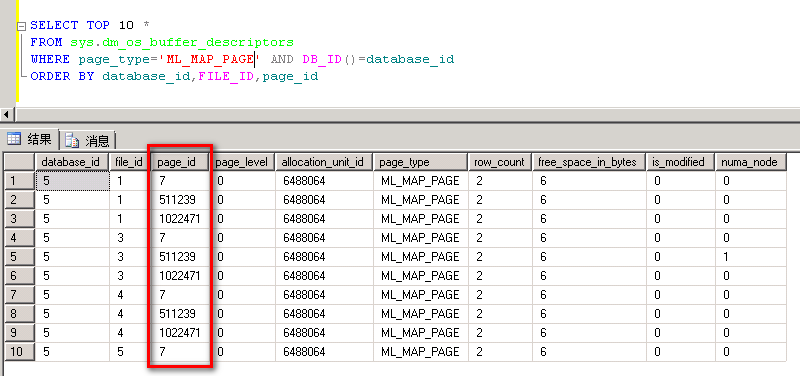800x376 pixels.
Task: Click page_id cell 7 in row 10
Action: pyautogui.click(x=181, y=352)
